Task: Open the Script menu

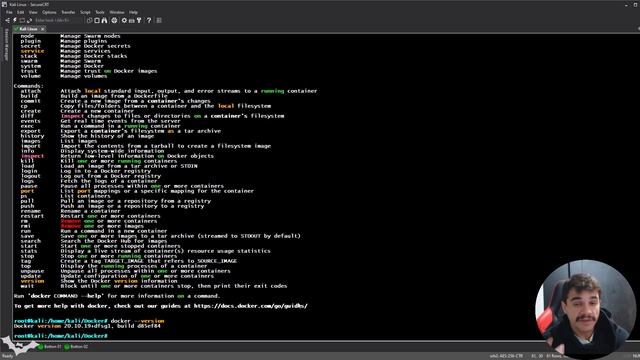Action: [x=85, y=12]
